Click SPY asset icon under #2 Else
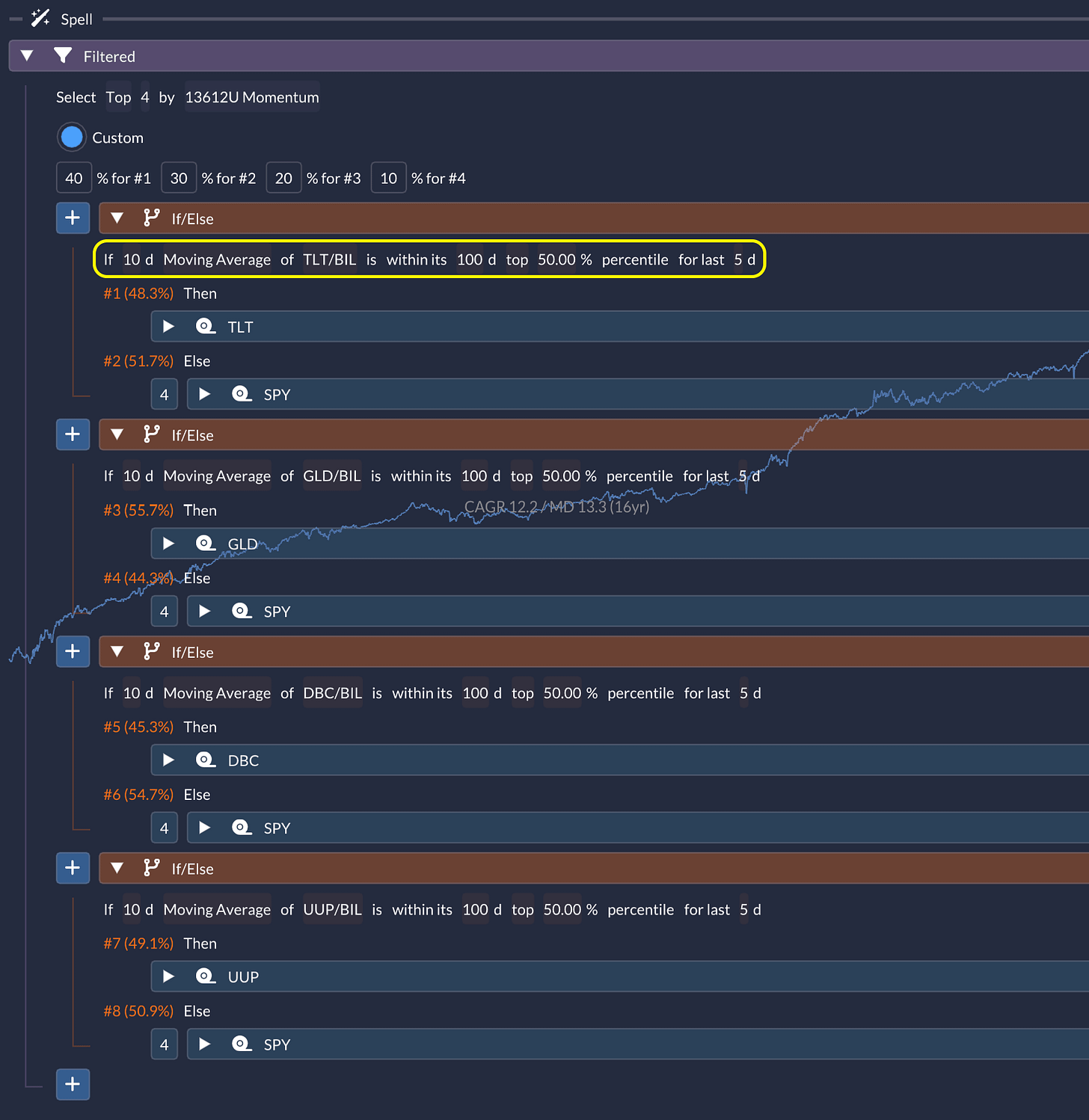 click(x=241, y=393)
